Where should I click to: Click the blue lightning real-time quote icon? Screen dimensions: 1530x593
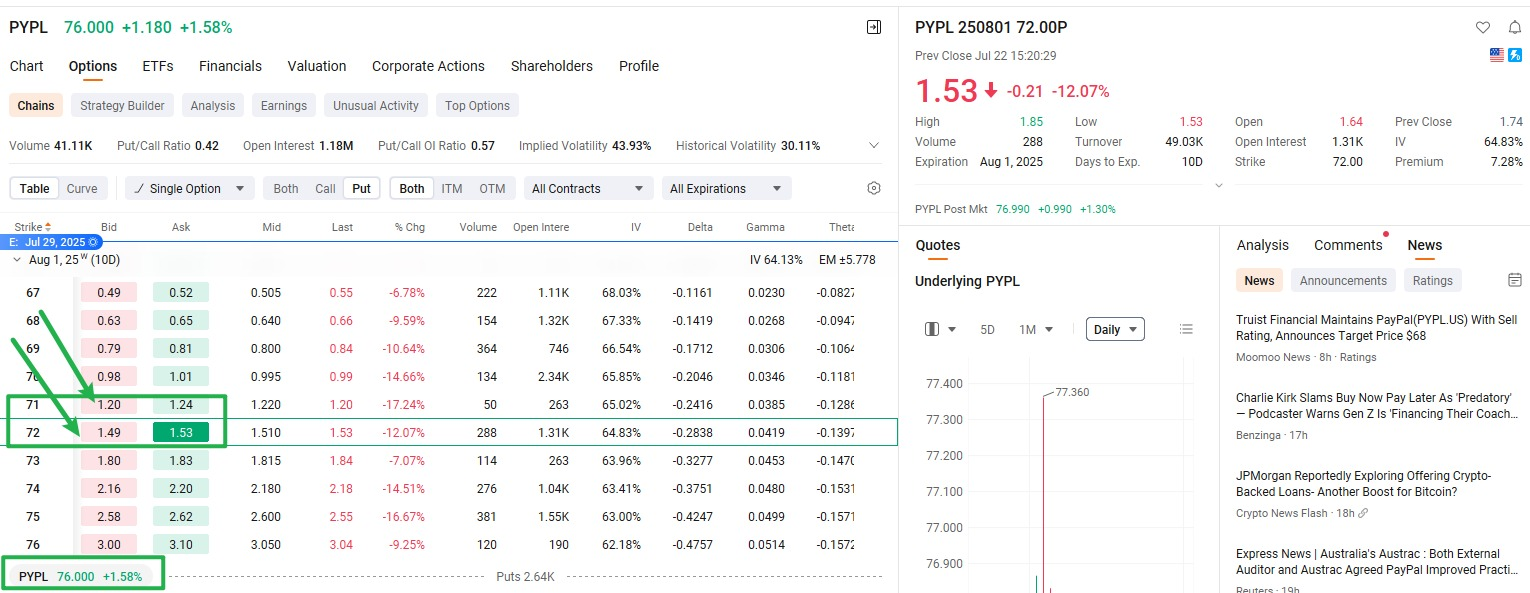point(1514,55)
